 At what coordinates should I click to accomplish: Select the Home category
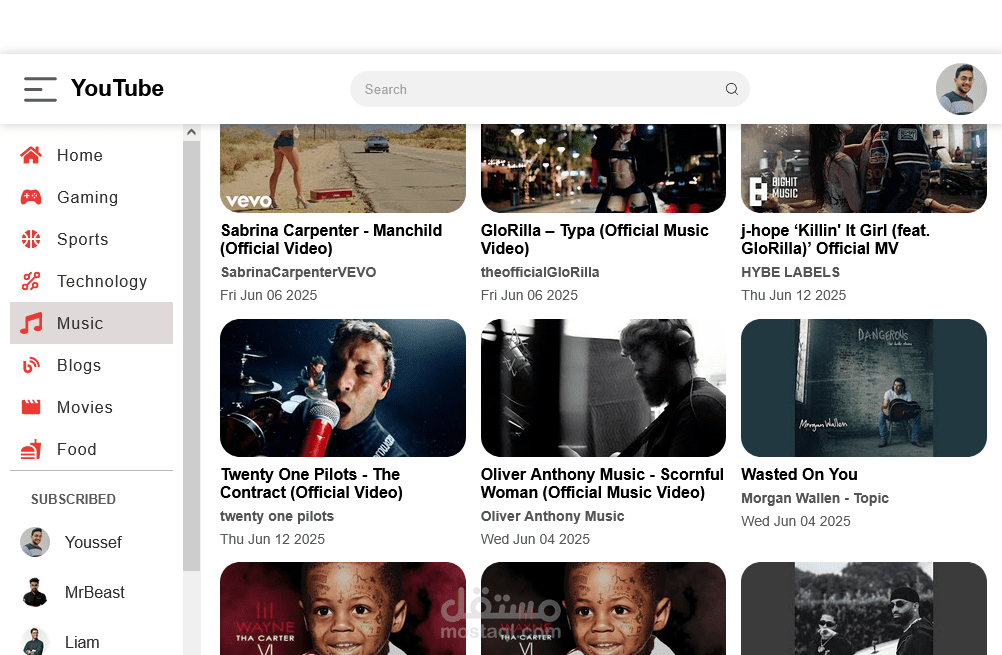(x=91, y=155)
